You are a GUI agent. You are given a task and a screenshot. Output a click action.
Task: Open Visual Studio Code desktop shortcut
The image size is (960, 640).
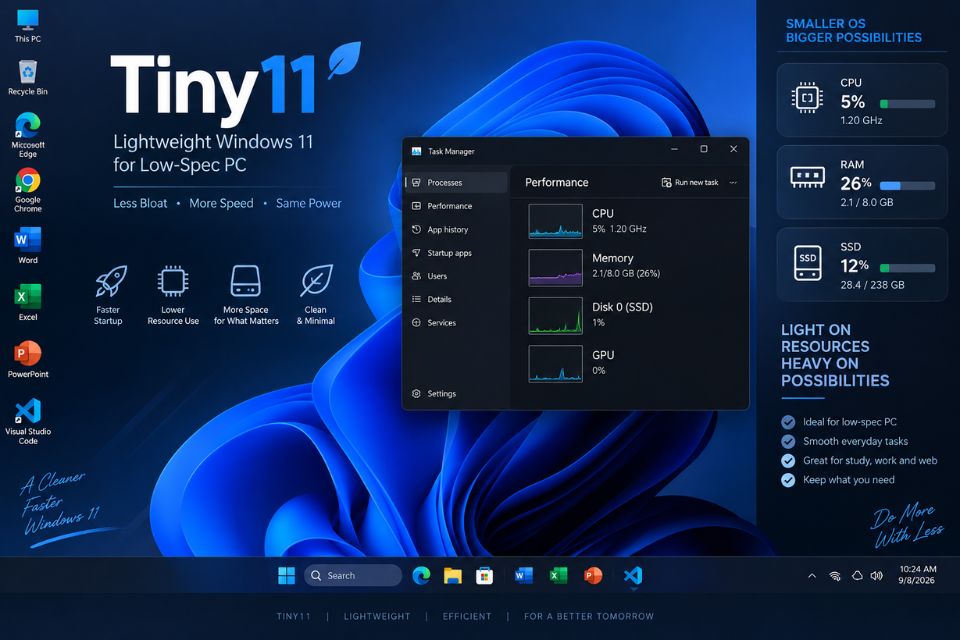pos(28,421)
